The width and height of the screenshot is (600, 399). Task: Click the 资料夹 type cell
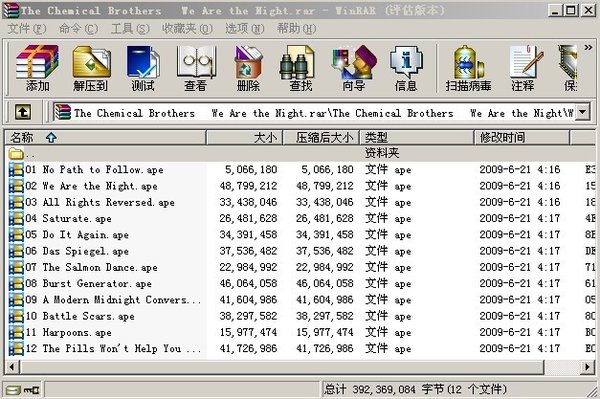pos(382,154)
